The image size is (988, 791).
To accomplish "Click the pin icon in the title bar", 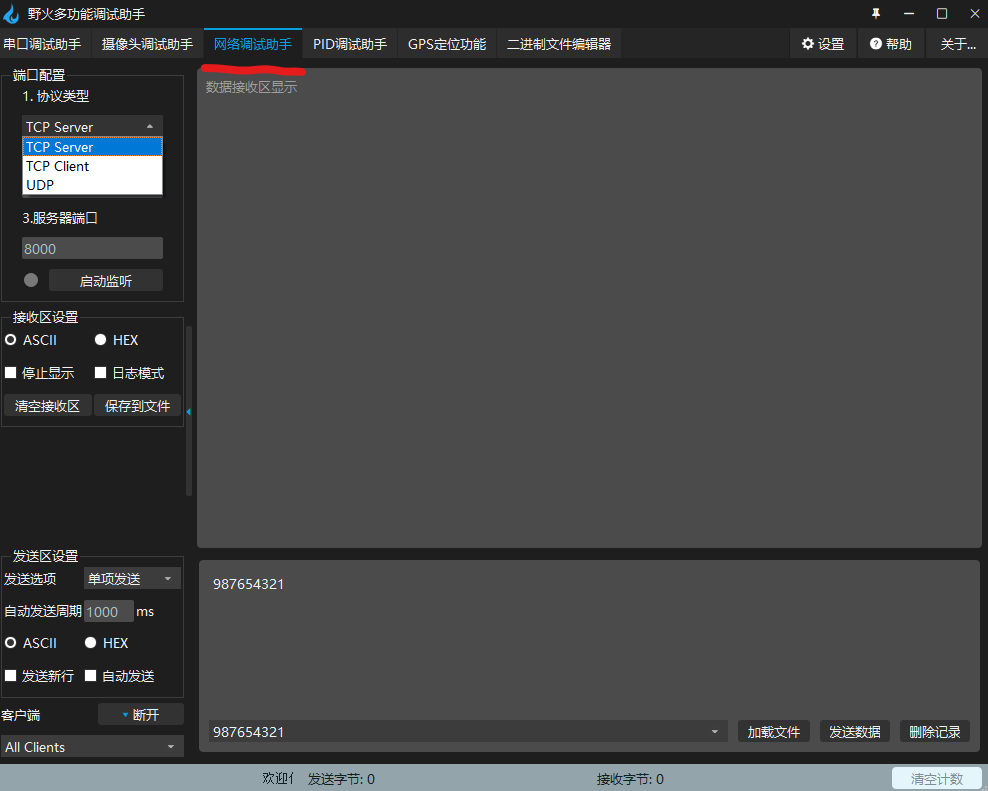I will pos(875,13).
